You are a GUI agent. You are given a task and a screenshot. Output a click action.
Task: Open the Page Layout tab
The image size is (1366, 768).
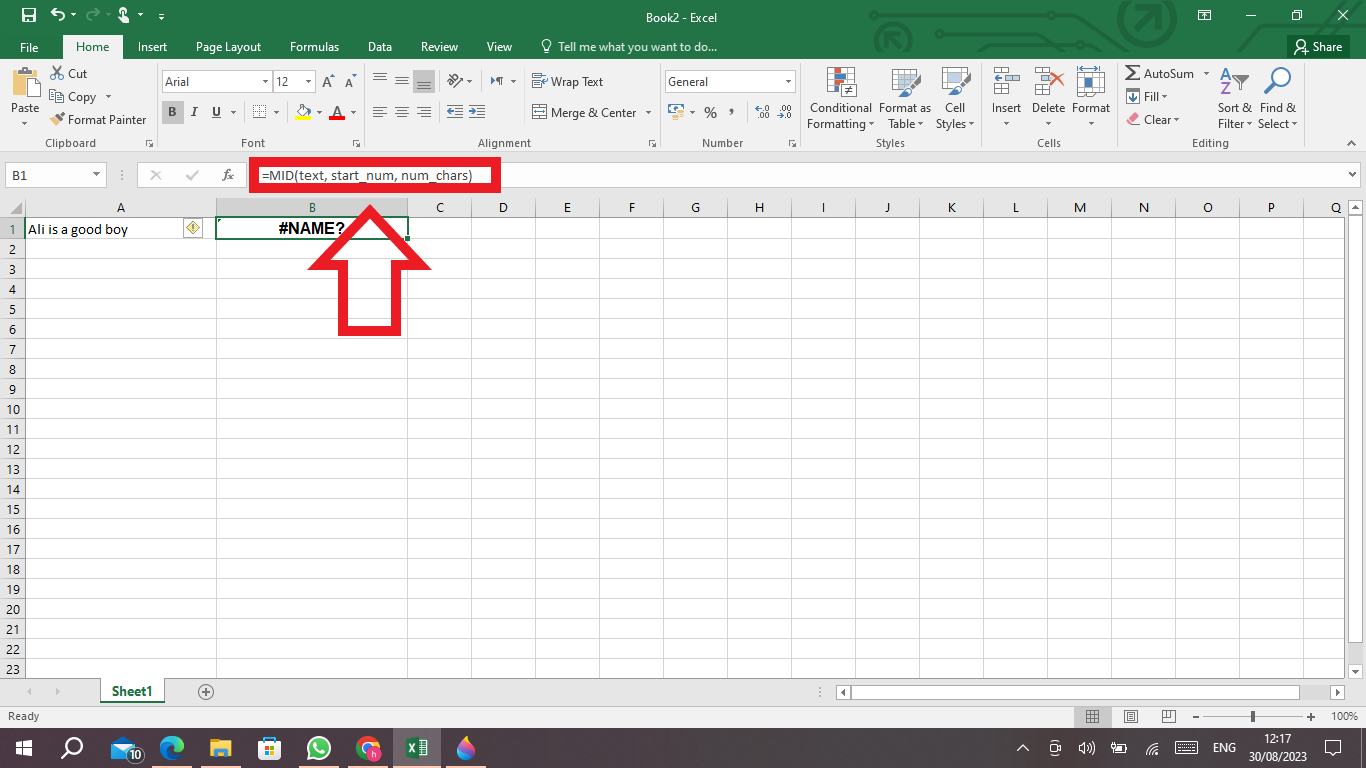(x=228, y=46)
